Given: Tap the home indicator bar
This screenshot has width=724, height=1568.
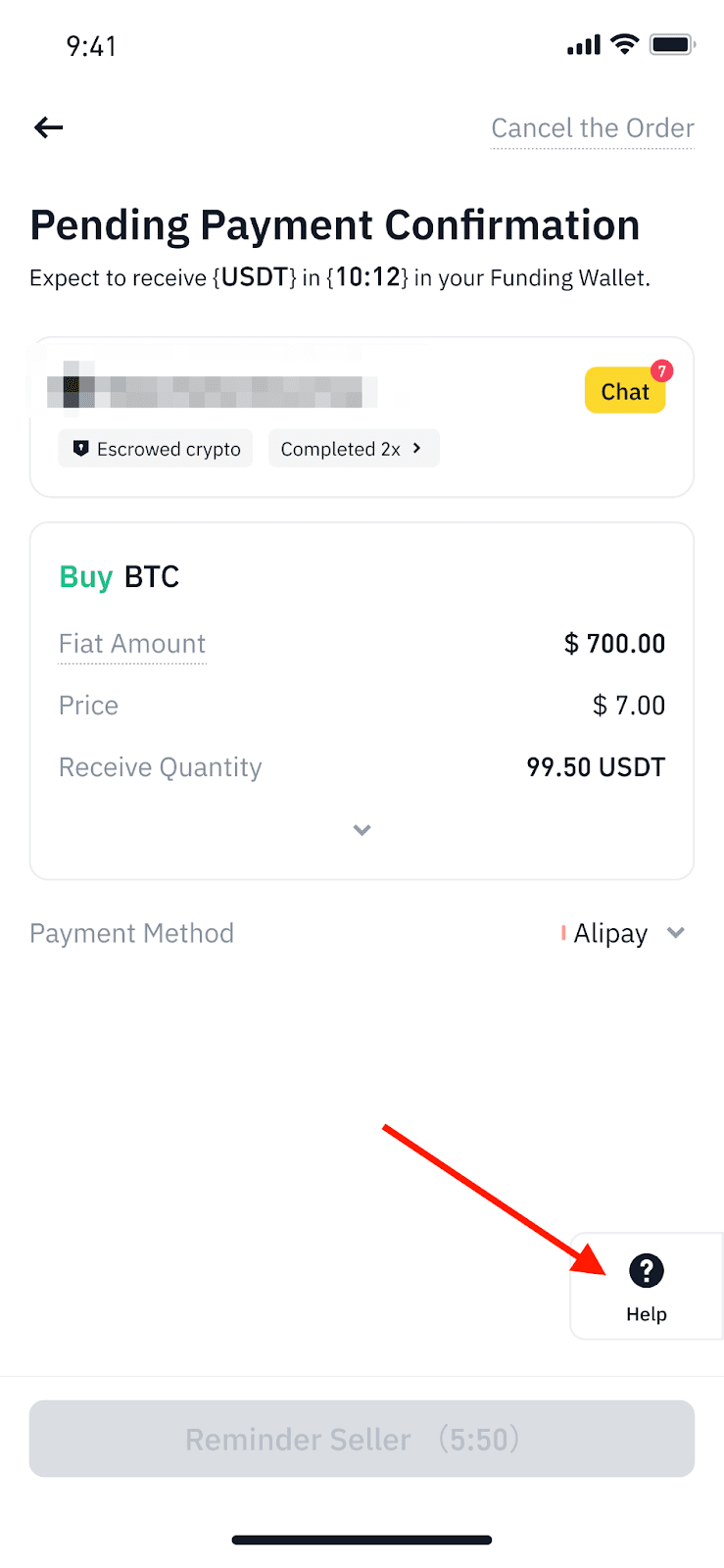Looking at the screenshot, I should 362,1540.
